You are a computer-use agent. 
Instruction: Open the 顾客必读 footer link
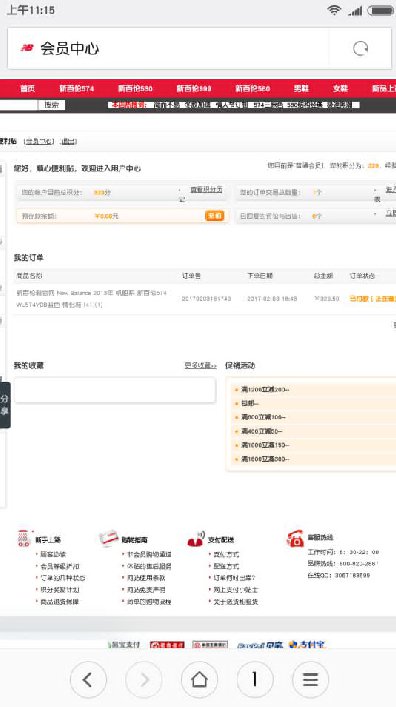point(53,554)
